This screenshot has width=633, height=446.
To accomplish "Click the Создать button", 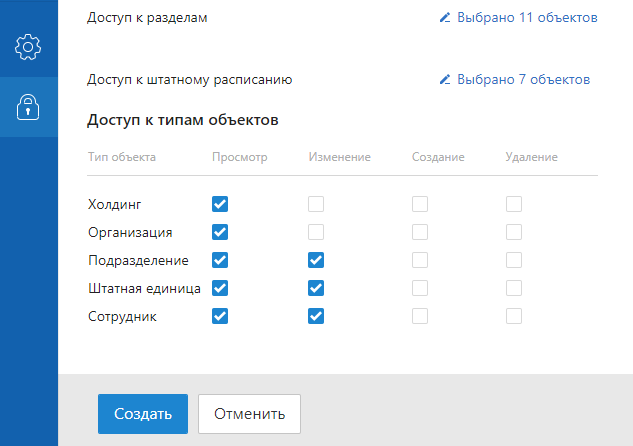I will click(143, 414).
